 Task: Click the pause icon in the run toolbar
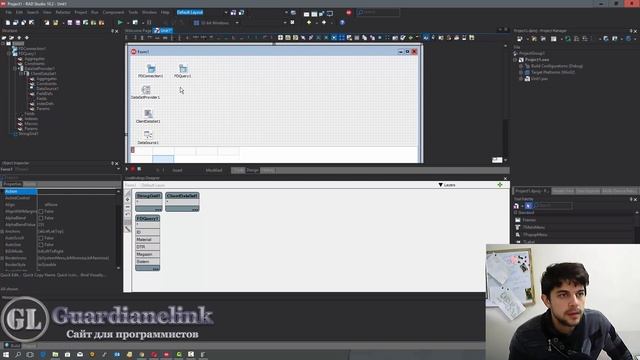(x=149, y=22)
